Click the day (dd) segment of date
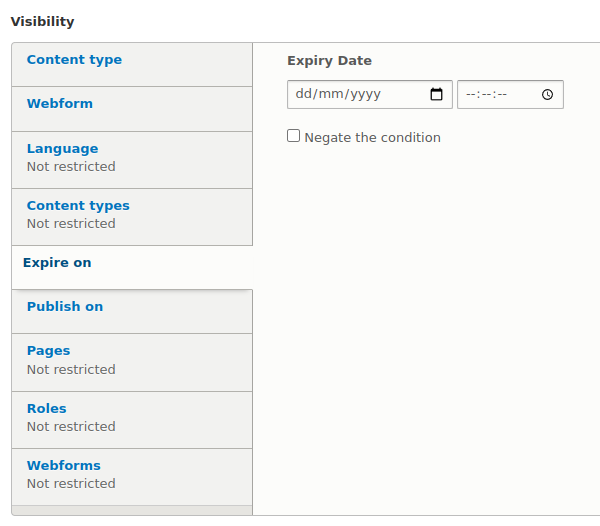The height and width of the screenshot is (526, 600). [304, 95]
